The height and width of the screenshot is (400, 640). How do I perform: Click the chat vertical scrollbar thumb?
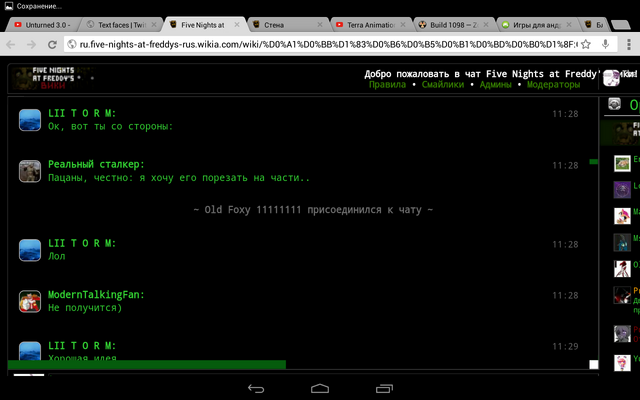tap(594, 162)
